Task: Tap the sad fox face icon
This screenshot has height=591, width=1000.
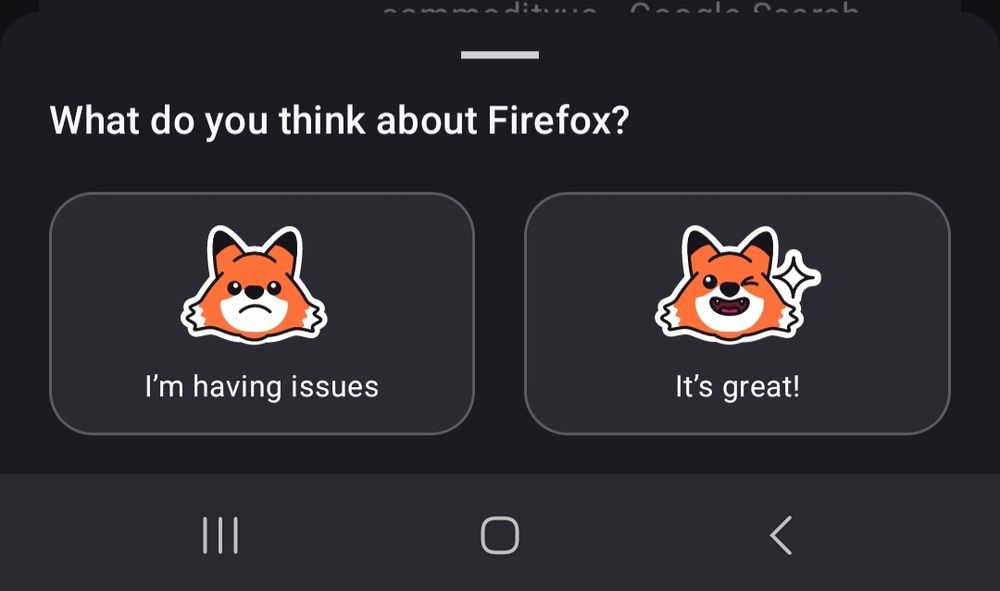Action: pyautogui.click(x=254, y=284)
